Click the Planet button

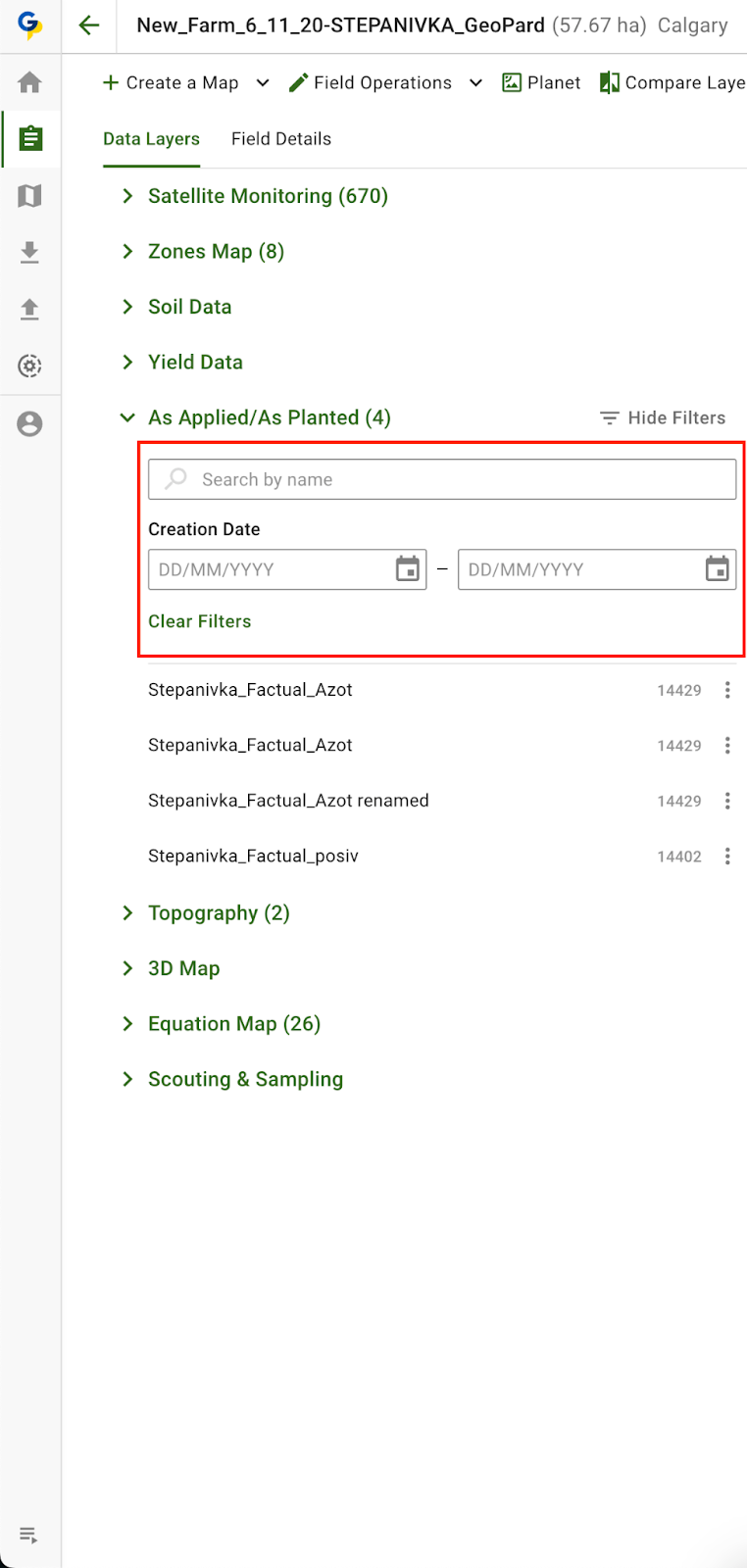coord(541,83)
